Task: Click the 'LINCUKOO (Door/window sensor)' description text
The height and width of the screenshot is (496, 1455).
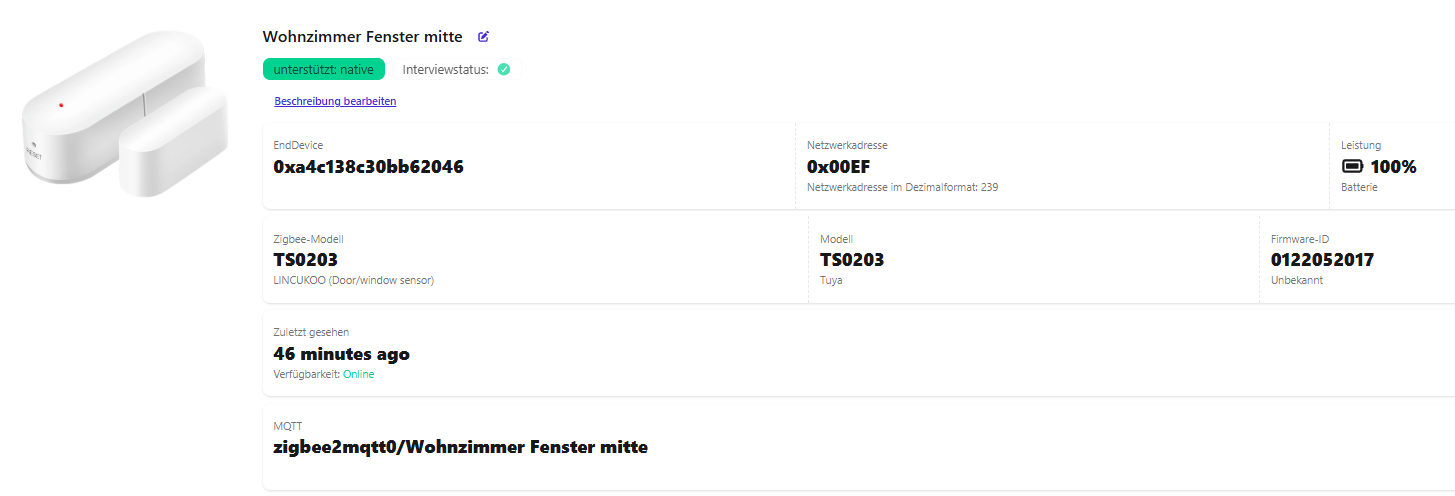Action: (353, 280)
